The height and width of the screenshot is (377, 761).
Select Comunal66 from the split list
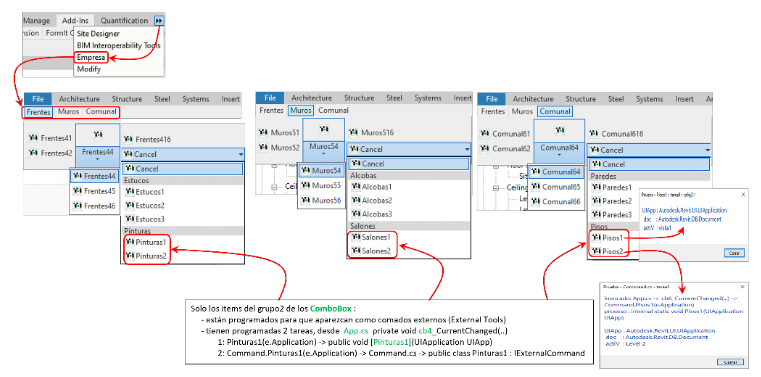[x=557, y=201]
